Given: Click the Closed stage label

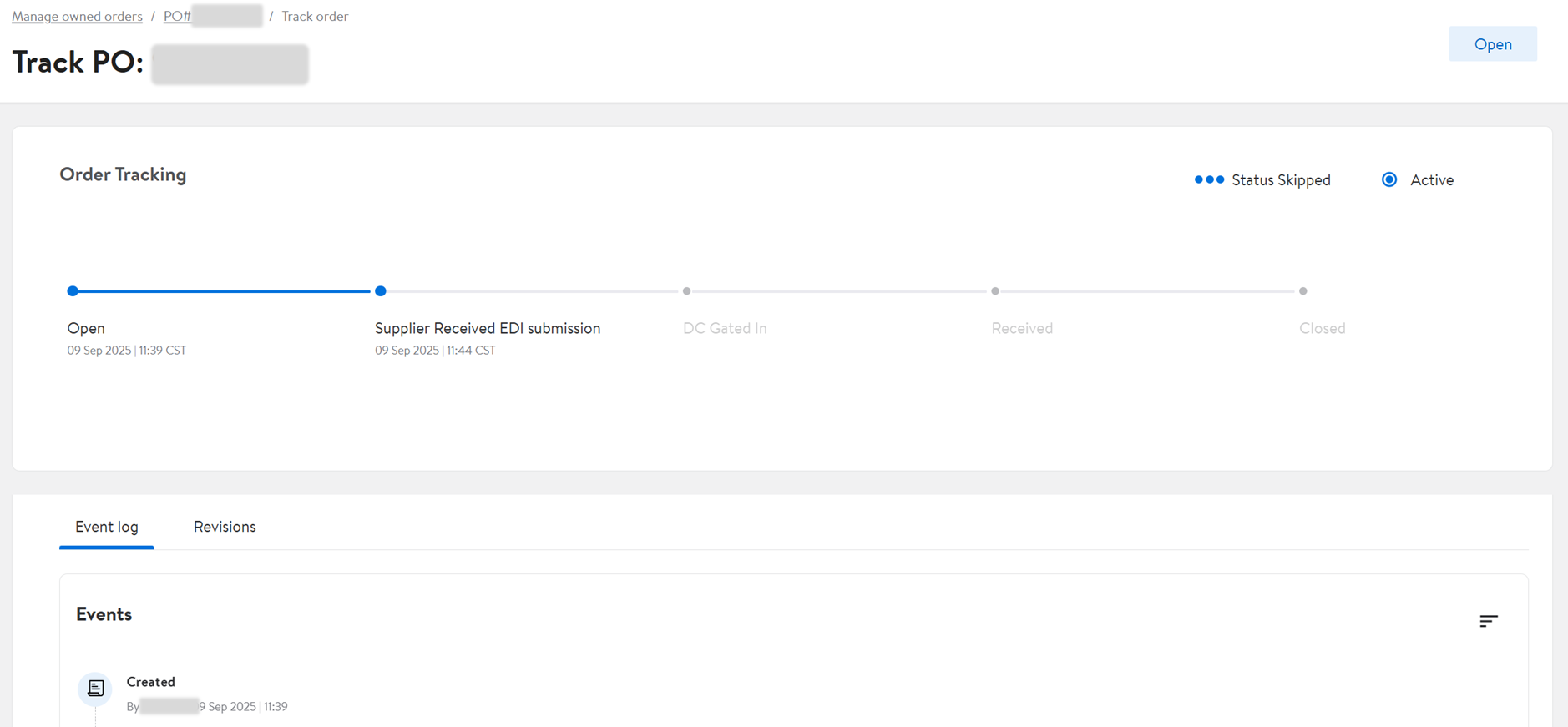Looking at the screenshot, I should click(1322, 328).
